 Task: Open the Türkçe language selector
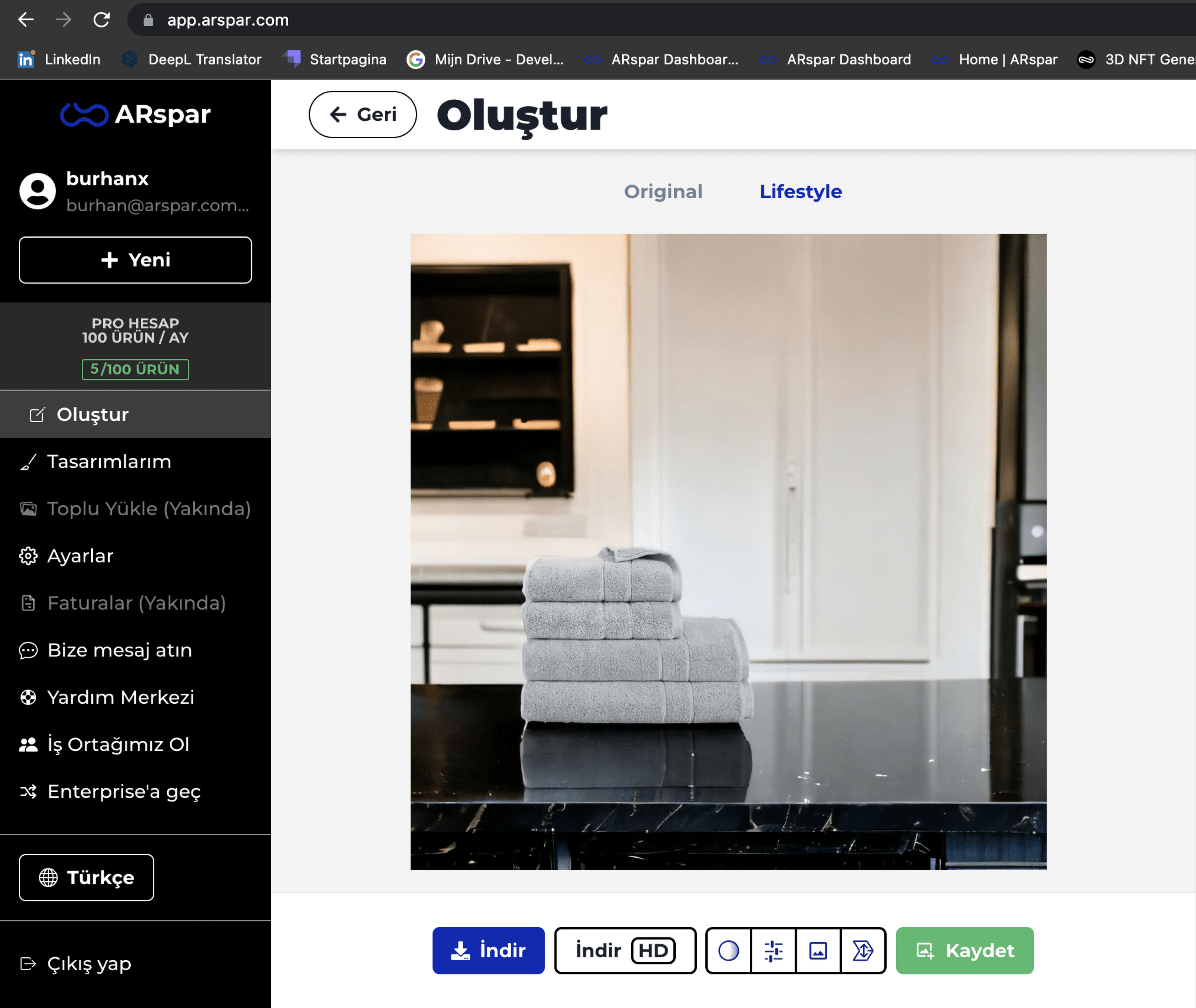click(86, 877)
